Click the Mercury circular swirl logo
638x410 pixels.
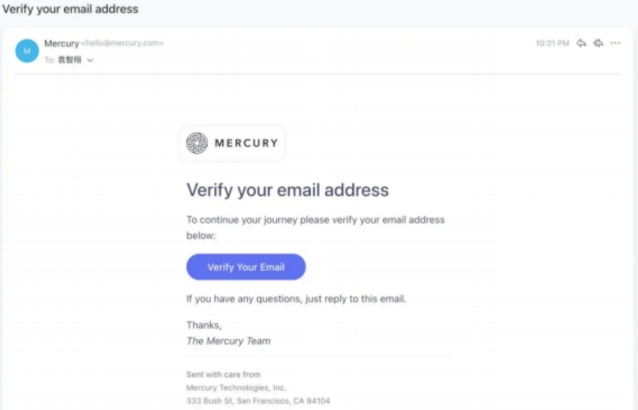tap(197, 143)
